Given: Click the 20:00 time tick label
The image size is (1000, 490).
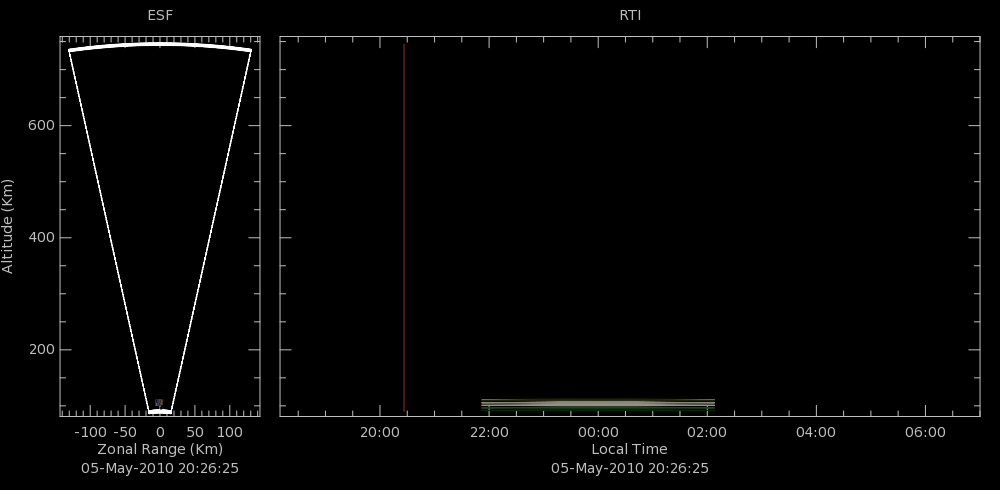Looking at the screenshot, I should (x=380, y=433).
